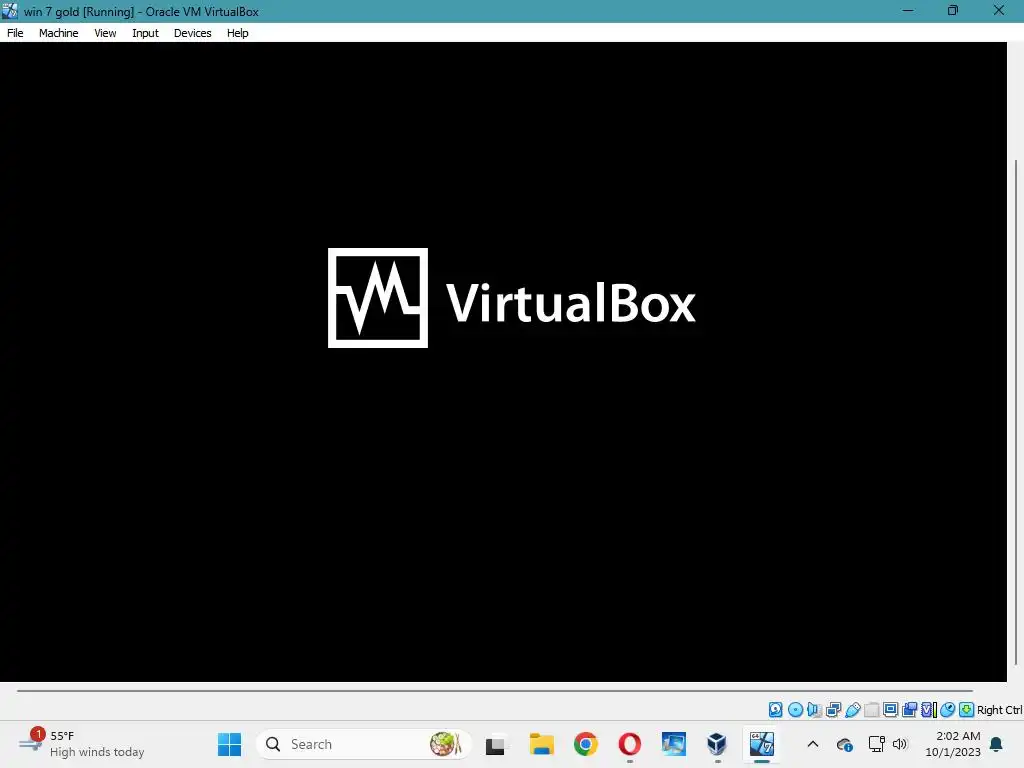
Task: Click the VirtualBox title bar window icon
Action: [x=10, y=11]
